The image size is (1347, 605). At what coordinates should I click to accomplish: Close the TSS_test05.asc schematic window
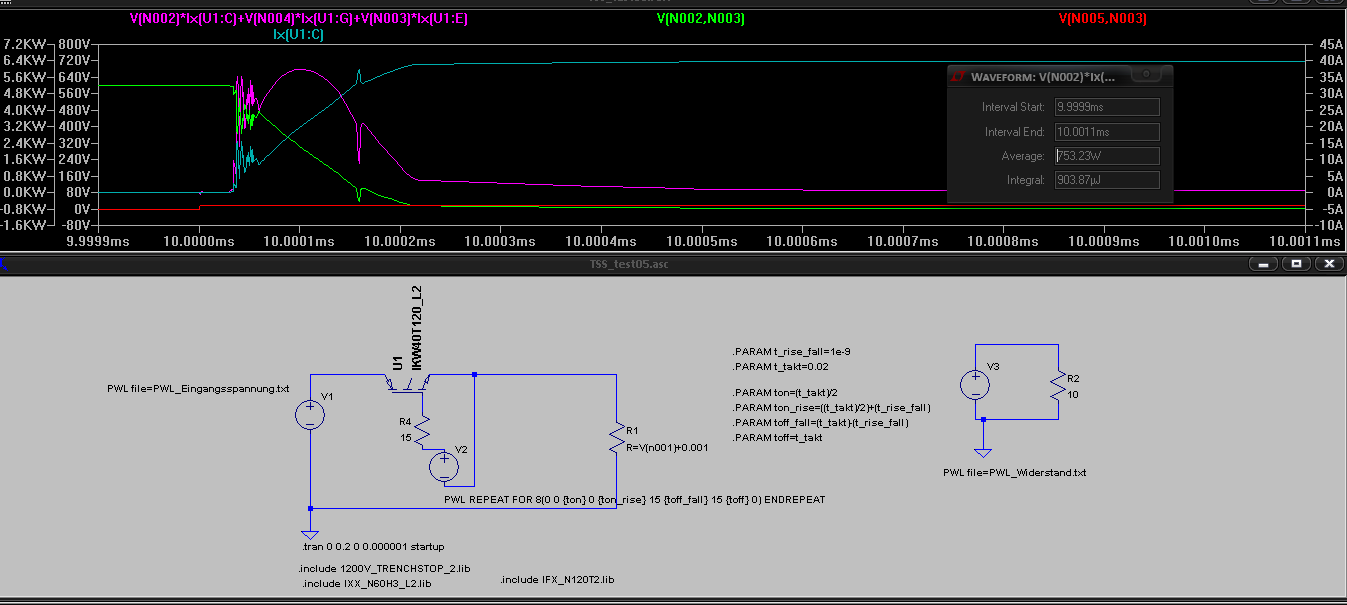point(1328,264)
